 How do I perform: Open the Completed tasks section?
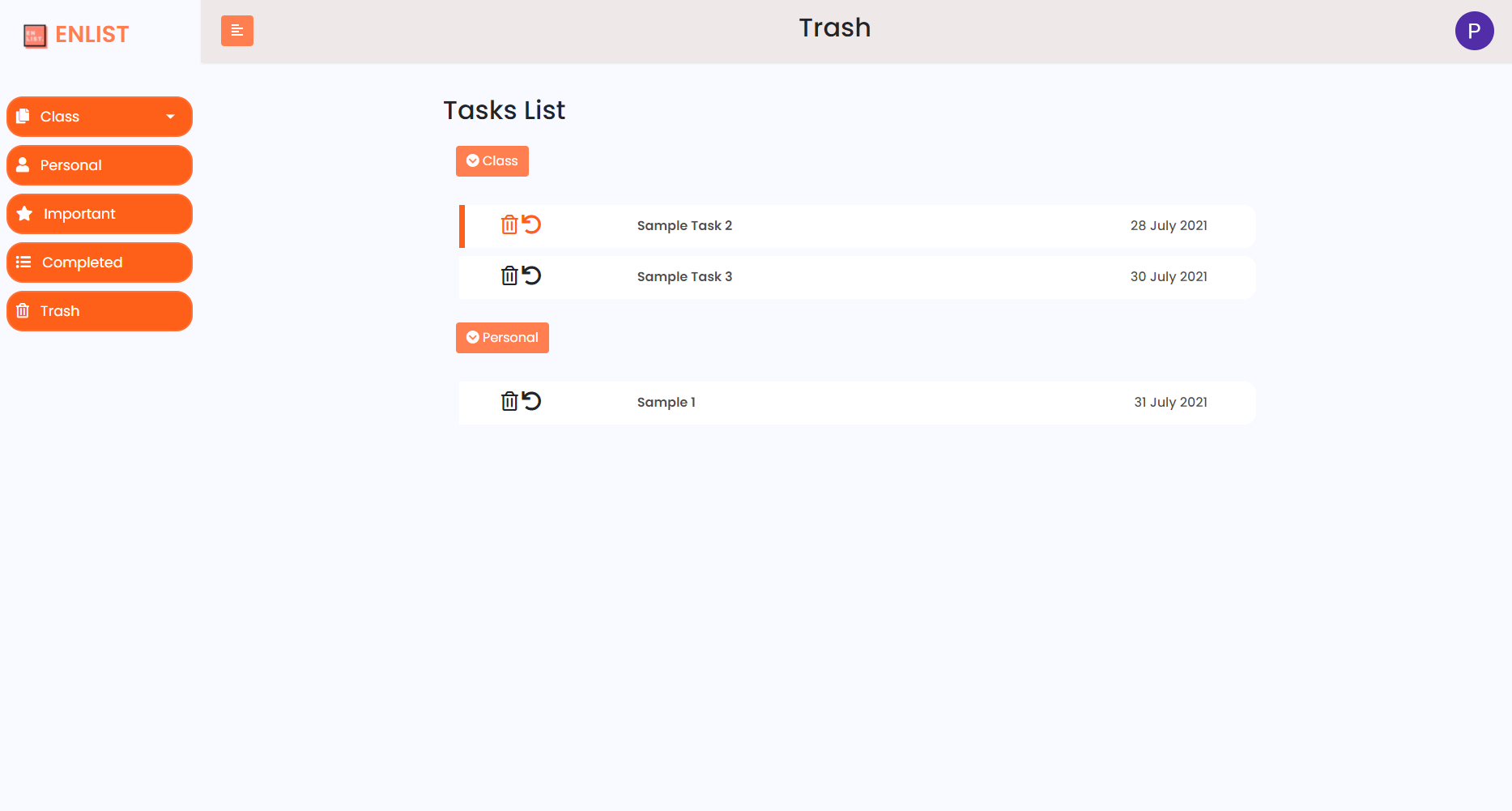(100, 263)
